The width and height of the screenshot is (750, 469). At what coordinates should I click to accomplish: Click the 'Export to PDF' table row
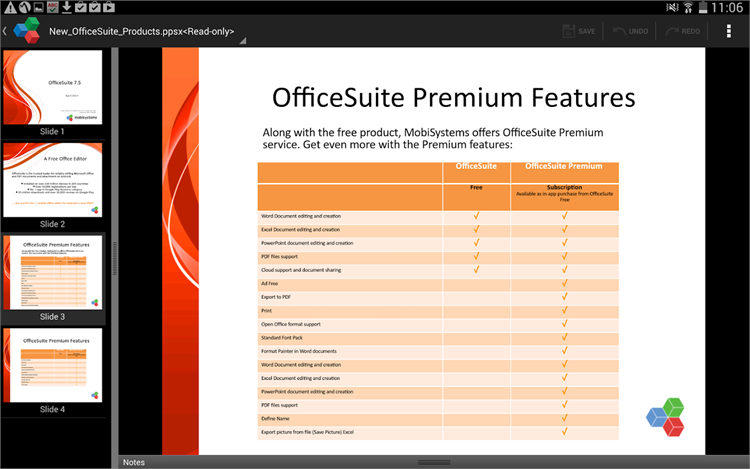[x=438, y=297]
